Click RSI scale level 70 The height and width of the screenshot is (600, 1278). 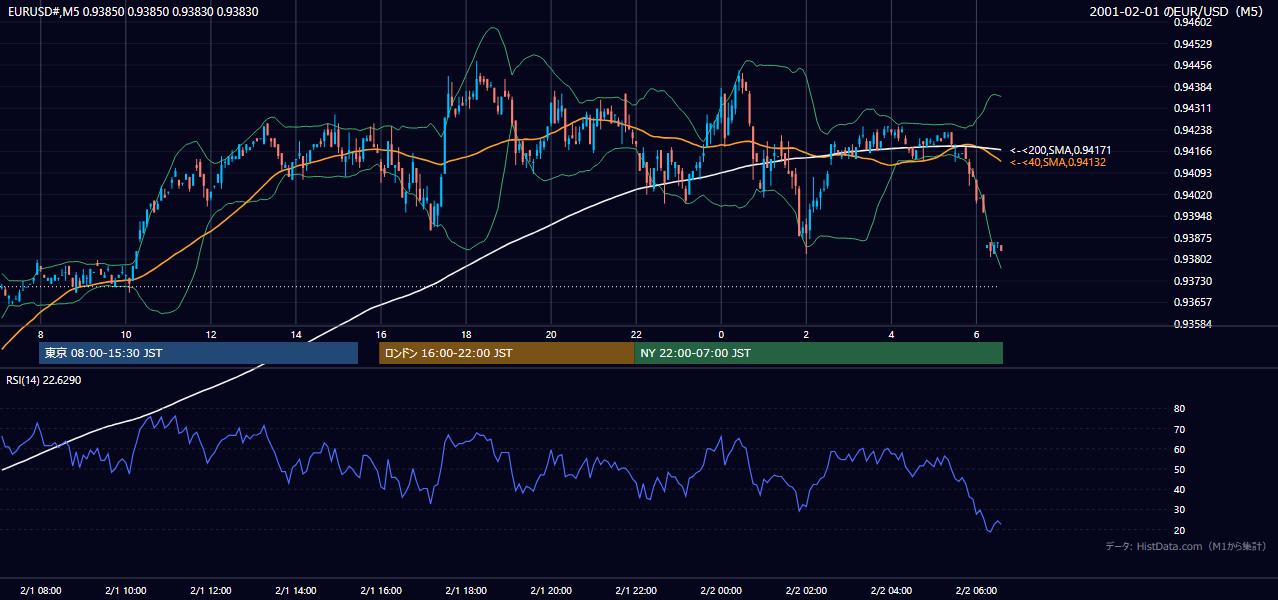click(x=1179, y=429)
